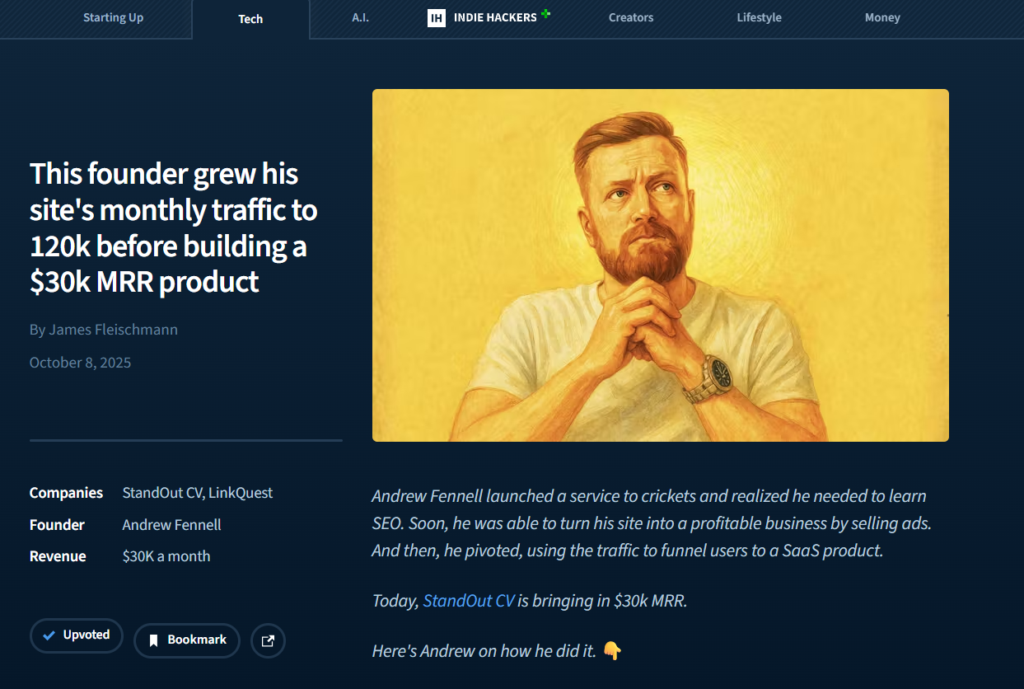Open the Indie Hackers tab

488,18
